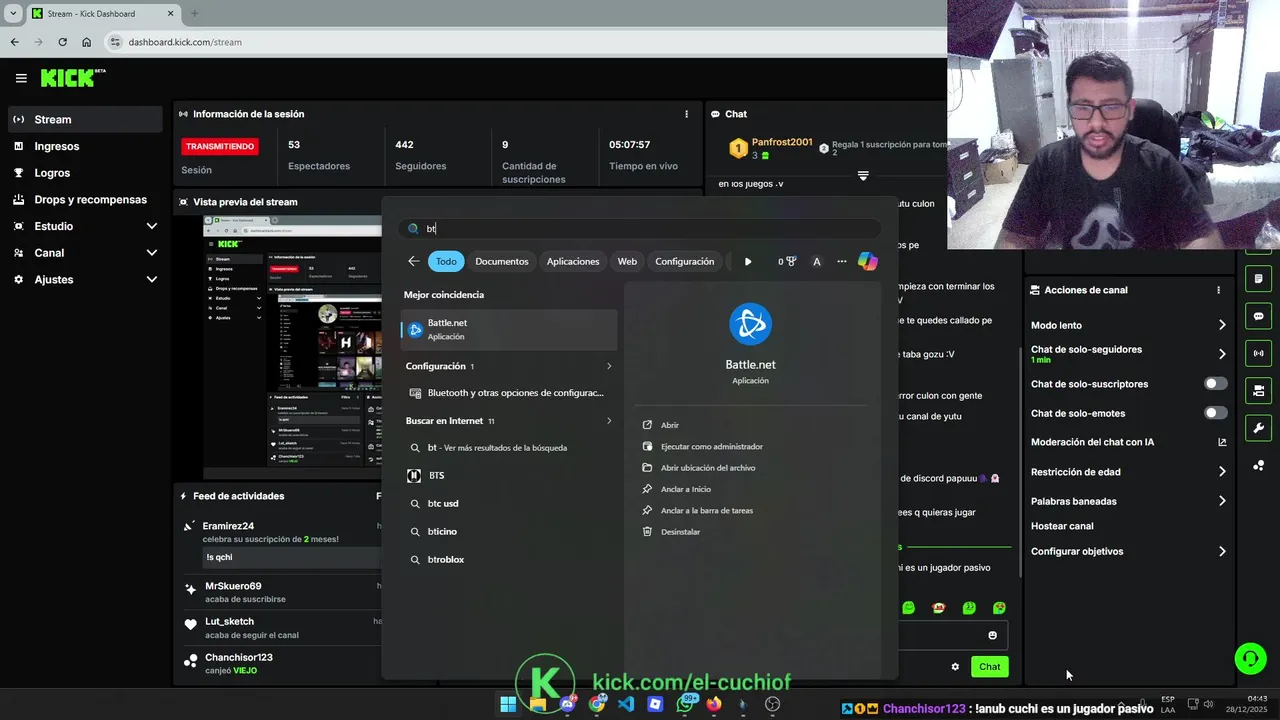The height and width of the screenshot is (720, 1280).
Task: Open Ingresos in Kick sidebar
Action: 84,146
